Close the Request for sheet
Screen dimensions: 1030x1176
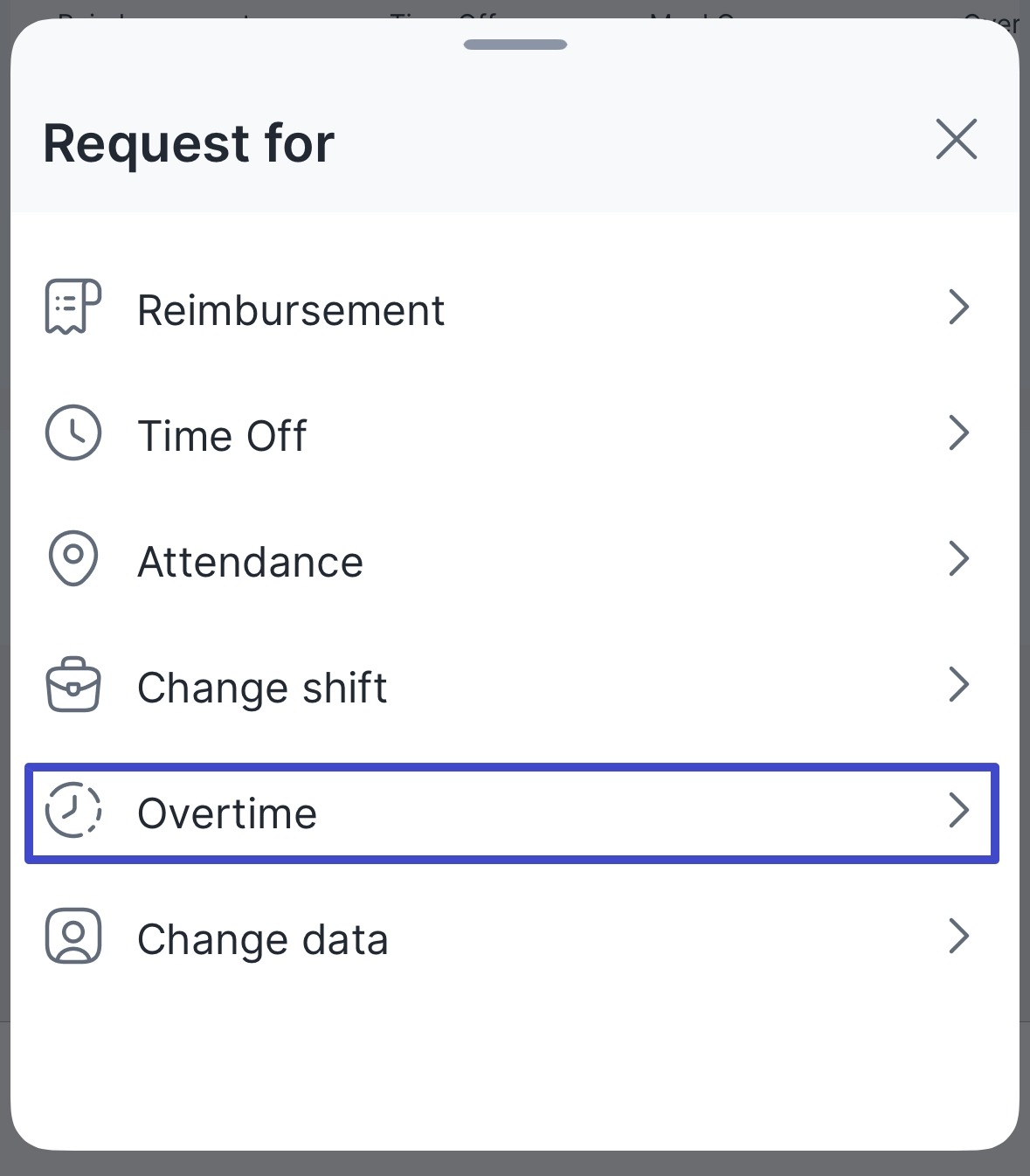pyautogui.click(x=956, y=140)
